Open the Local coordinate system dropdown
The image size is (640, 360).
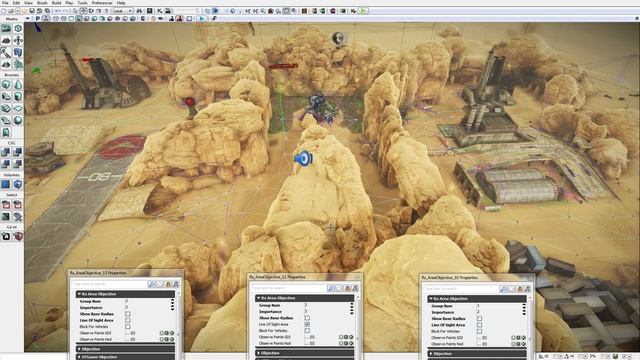(123, 11)
